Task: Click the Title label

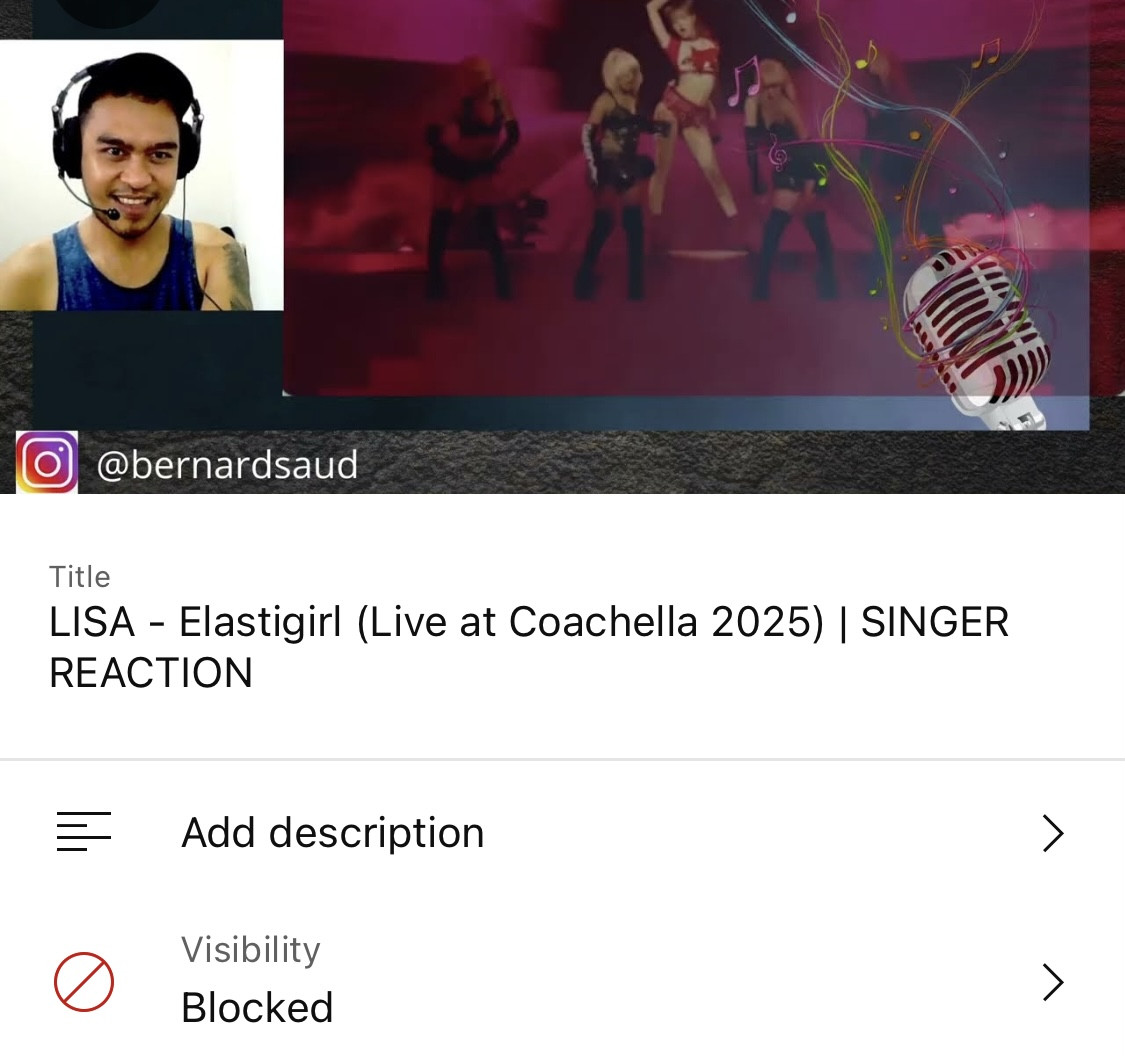Action: tap(80, 577)
